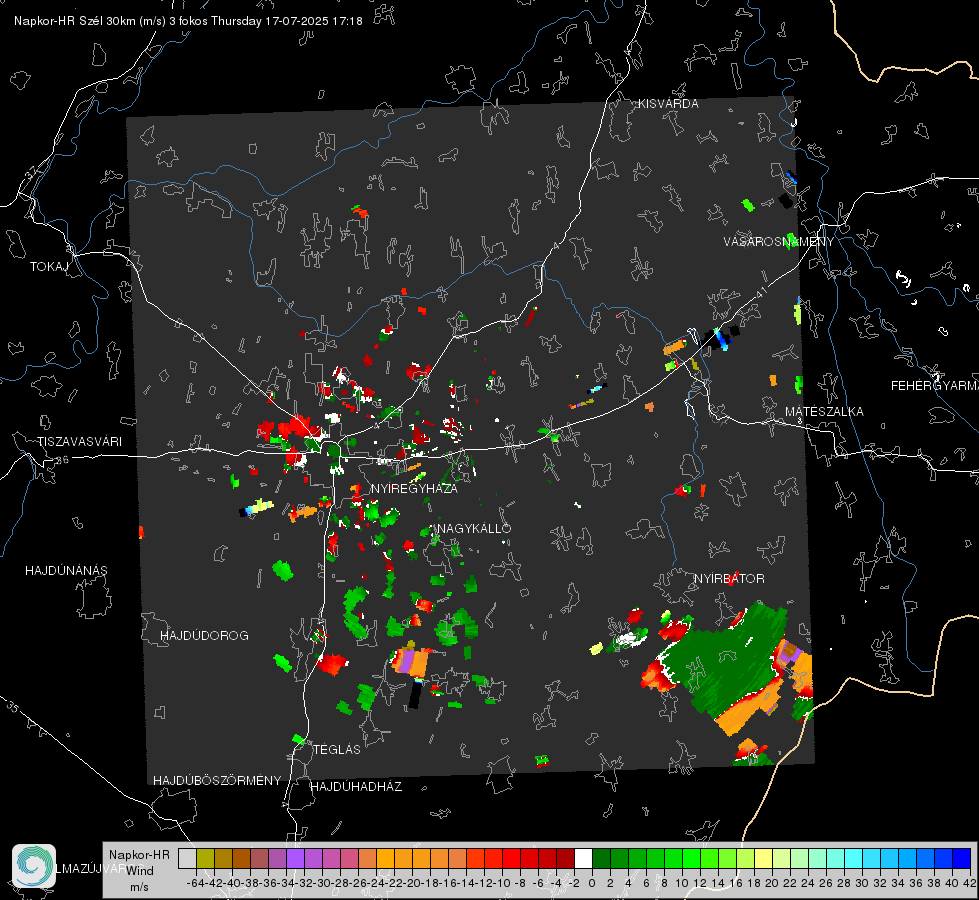Click the Napkor-HR Wind m/s legend label
The height and width of the screenshot is (900, 979).
(x=139, y=870)
